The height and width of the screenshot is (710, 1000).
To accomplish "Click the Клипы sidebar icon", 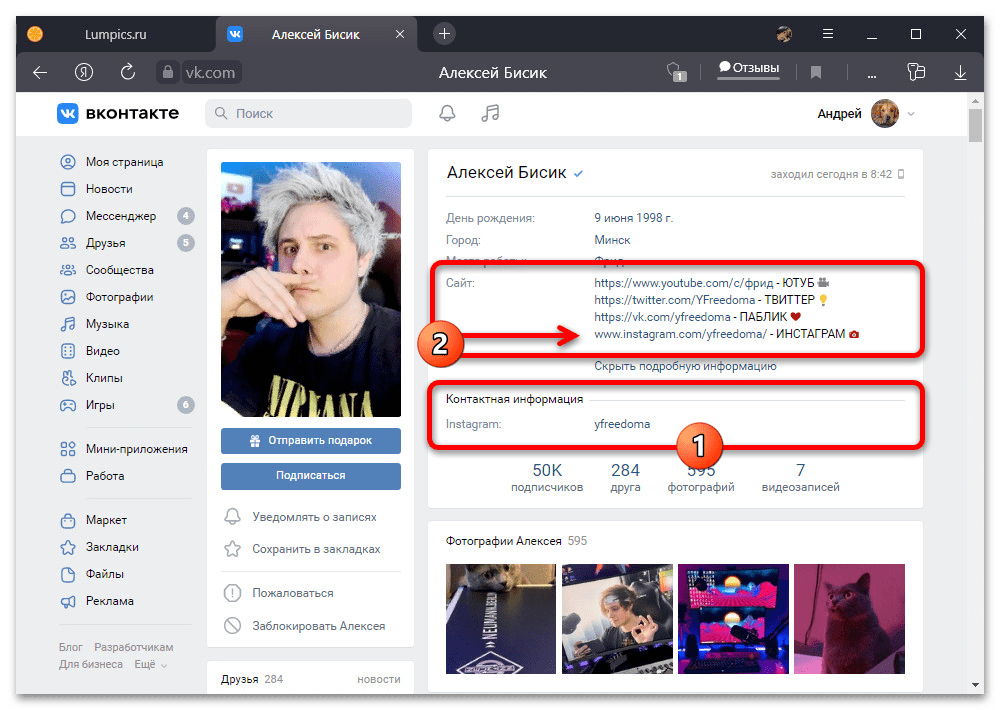I will 68,378.
